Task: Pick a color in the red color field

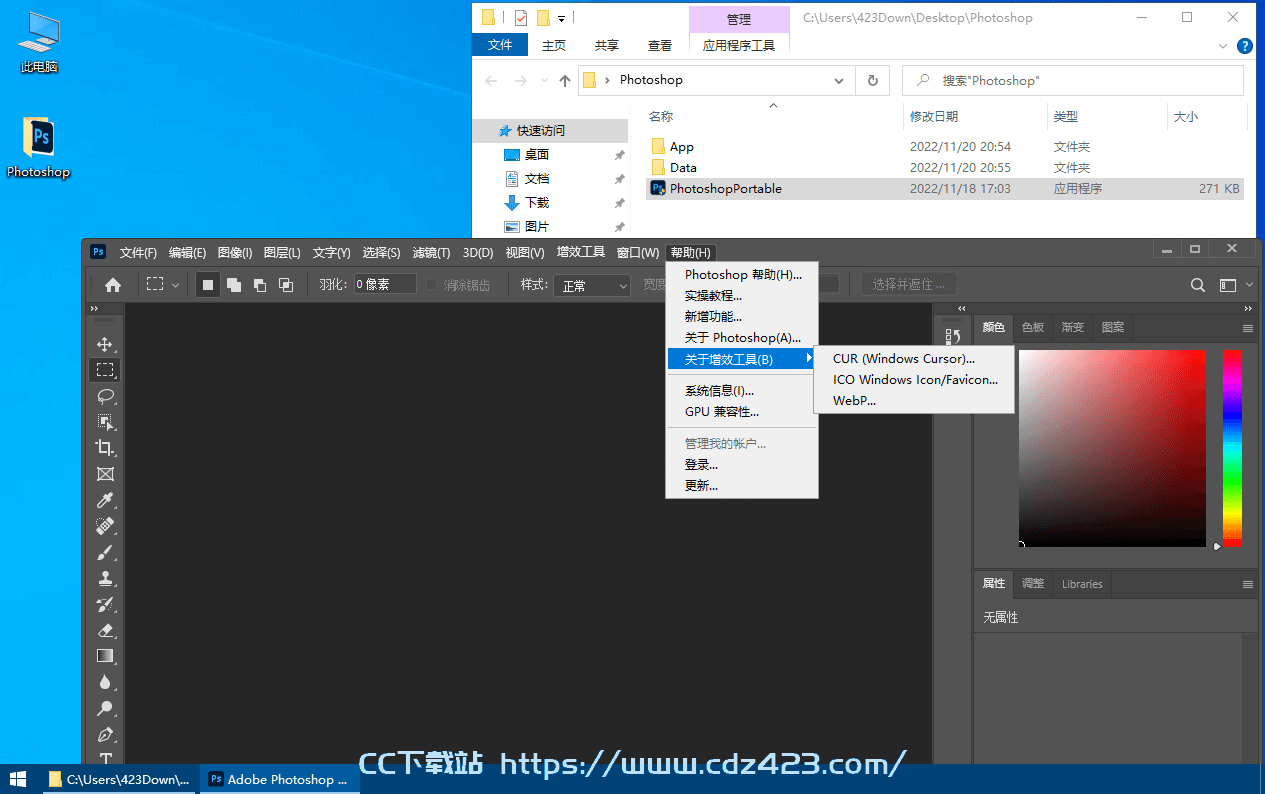Action: (x=1112, y=448)
